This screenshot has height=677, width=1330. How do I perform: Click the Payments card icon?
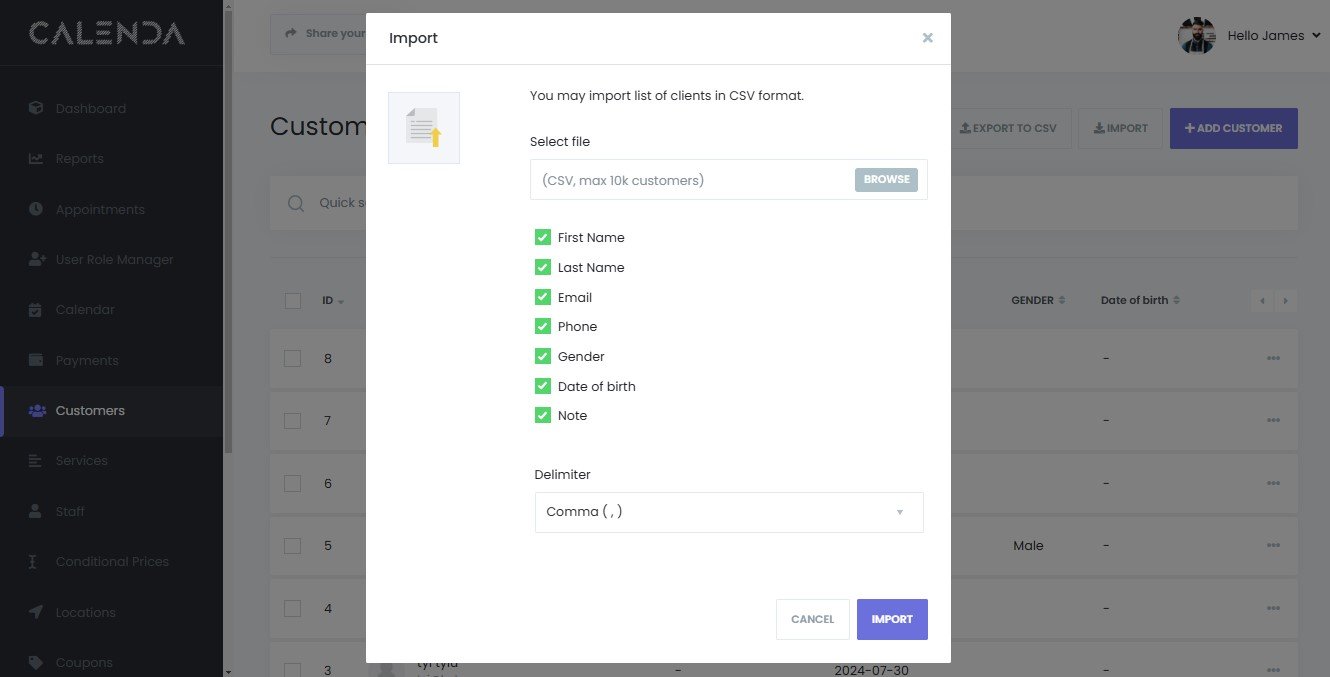36,360
